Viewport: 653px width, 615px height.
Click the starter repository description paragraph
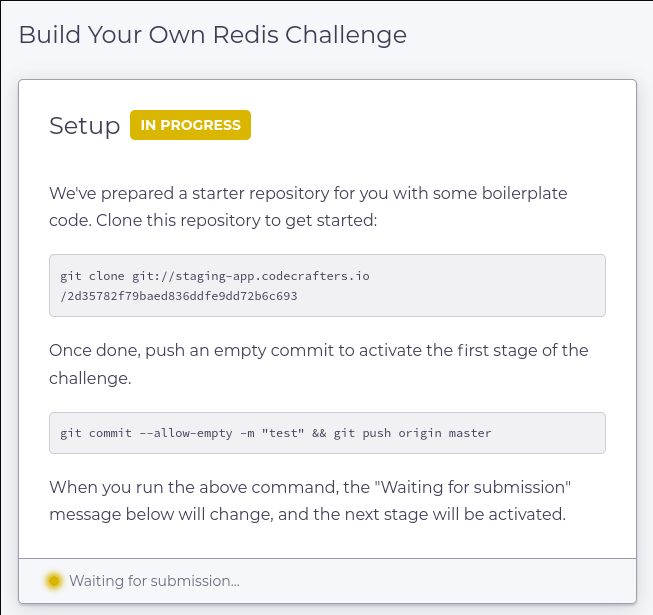[308, 207]
